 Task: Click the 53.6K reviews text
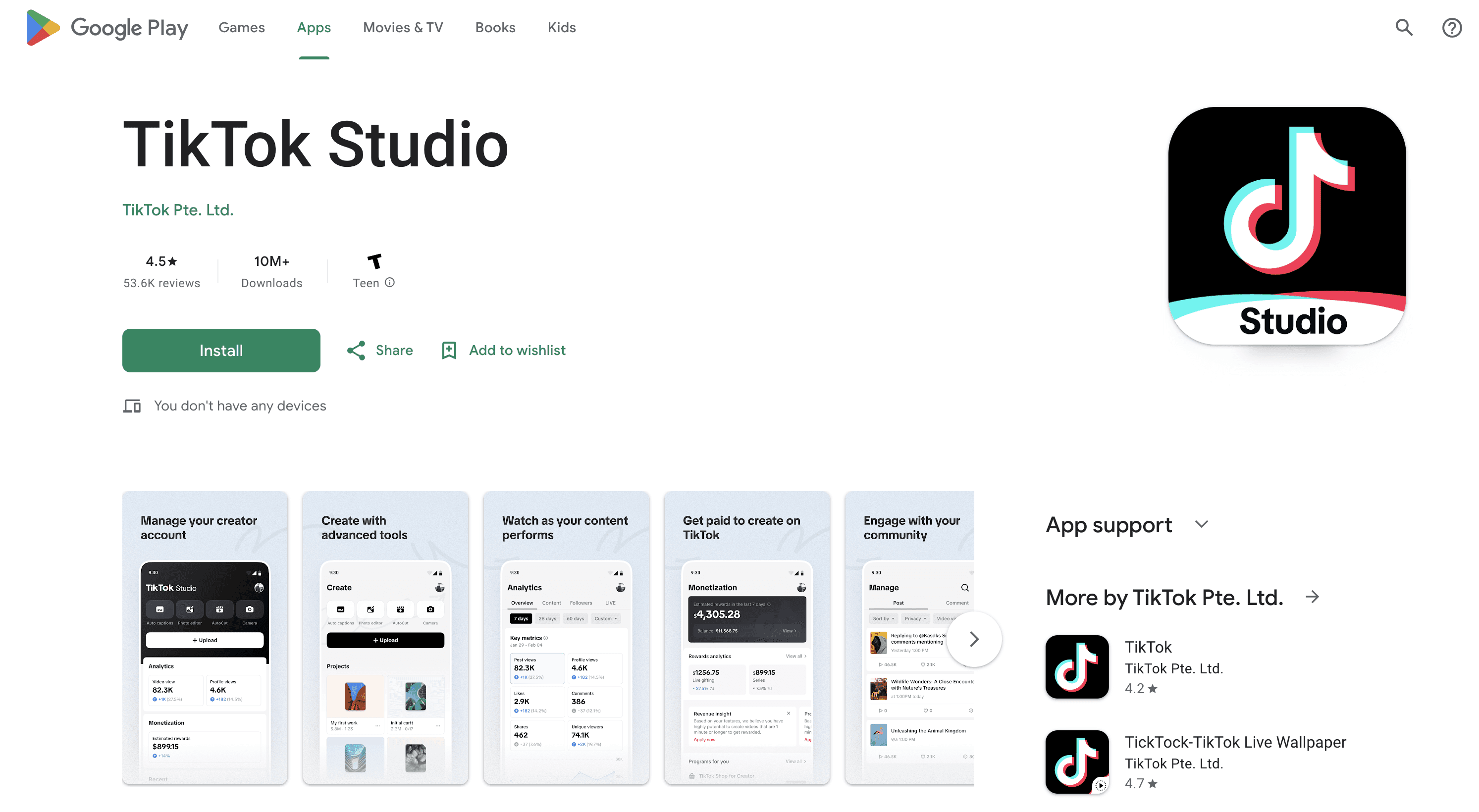click(162, 283)
